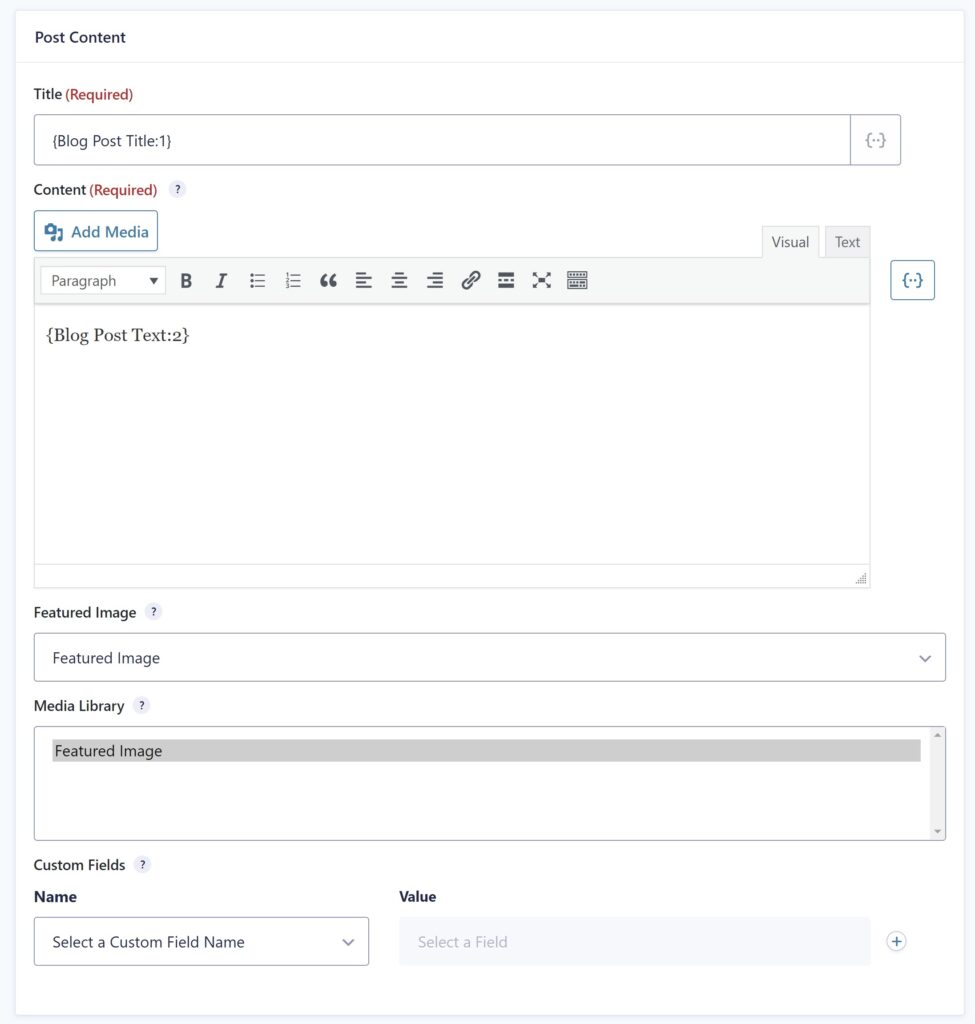975x1024 pixels.
Task: Open smart tags beside the content editor
Action: (911, 280)
